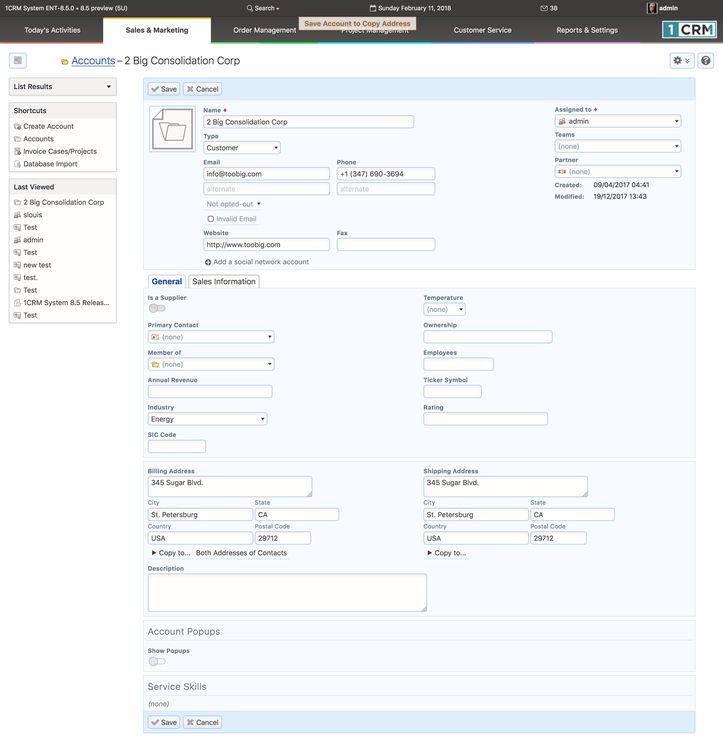Click the calendar icon beside the date
This screenshot has width=723, height=738.
[x=373, y=8]
